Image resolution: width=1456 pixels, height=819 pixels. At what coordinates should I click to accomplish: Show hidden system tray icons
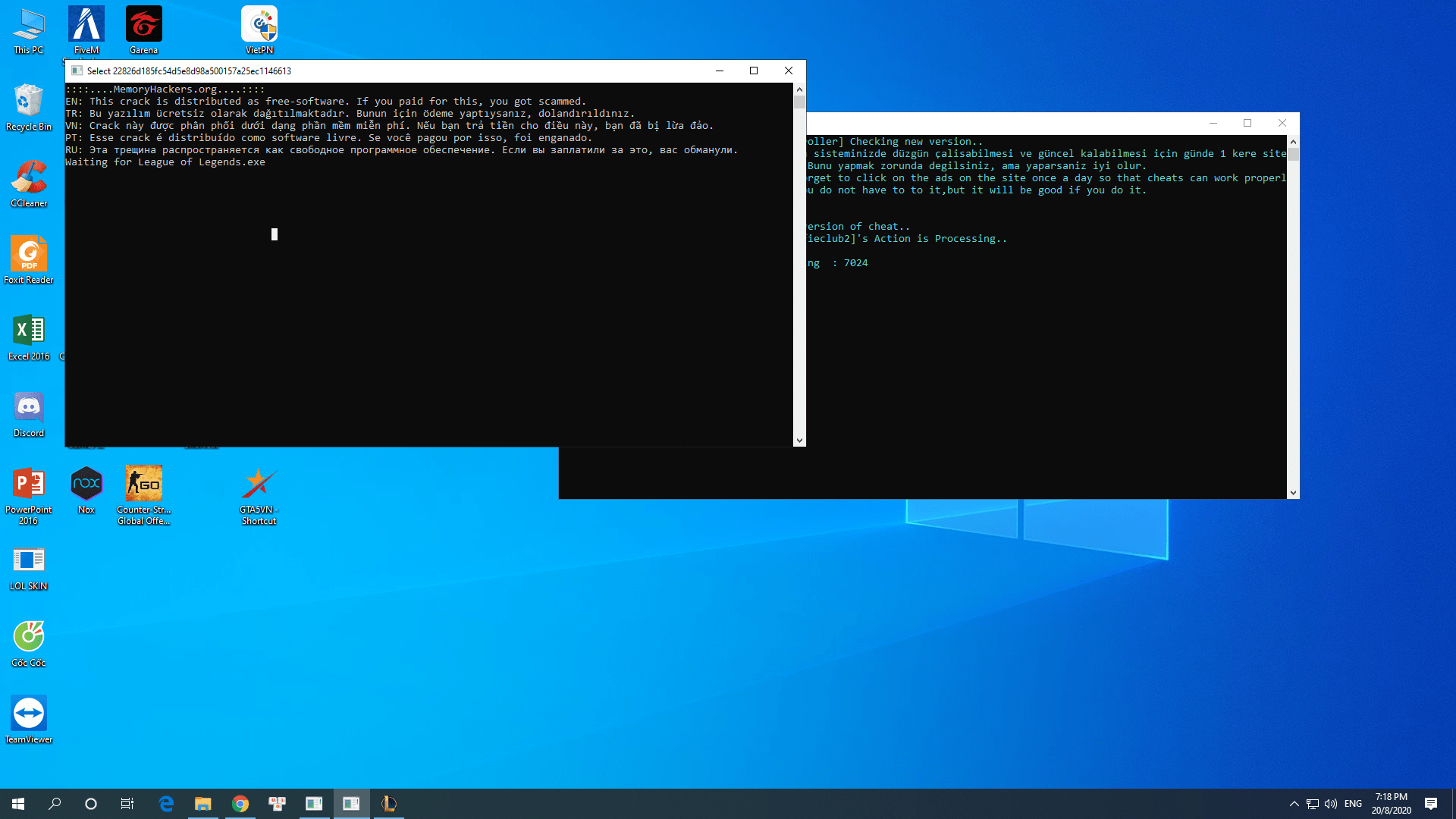(x=1294, y=804)
